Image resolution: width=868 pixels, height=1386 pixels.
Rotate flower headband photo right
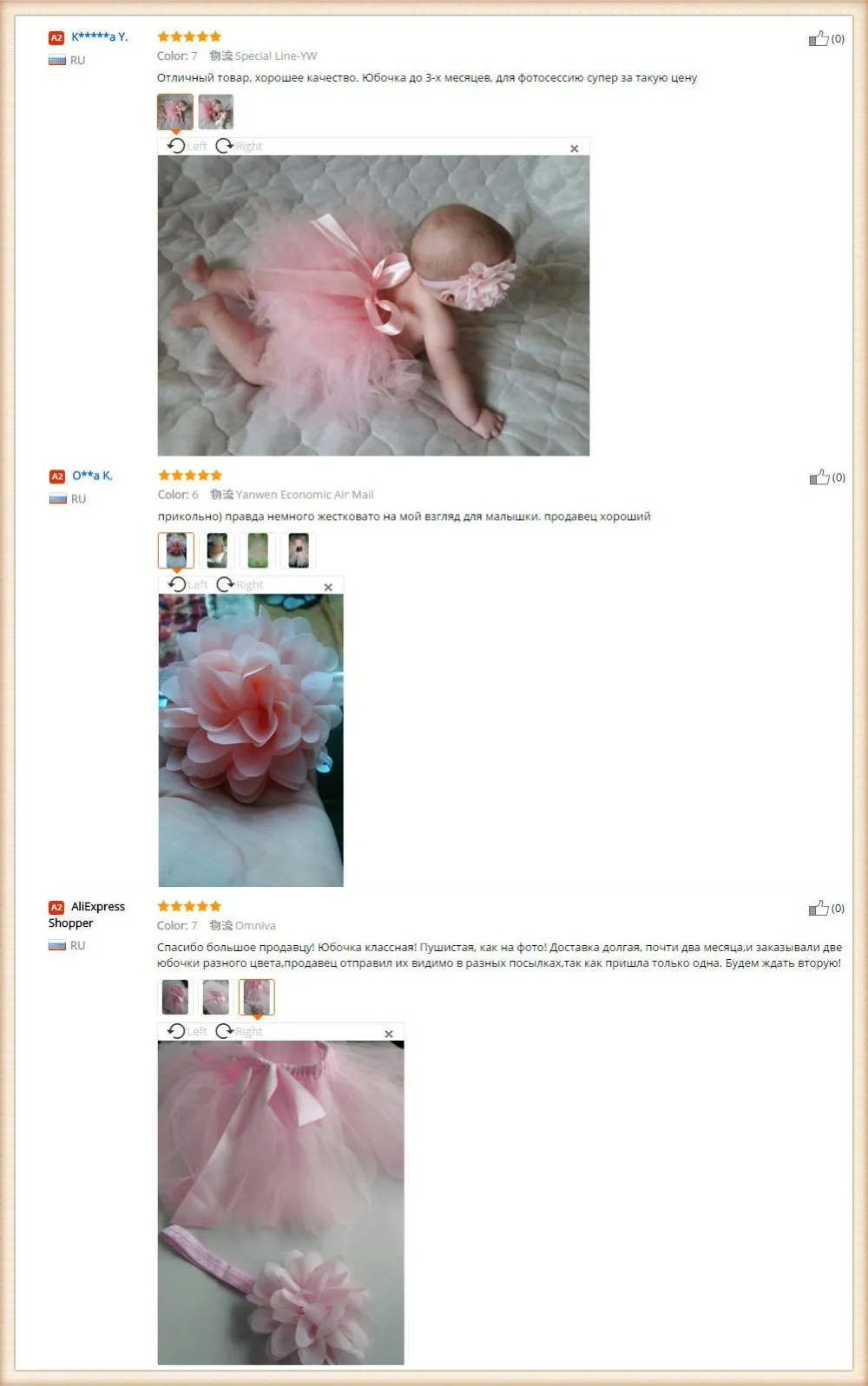tap(240, 584)
